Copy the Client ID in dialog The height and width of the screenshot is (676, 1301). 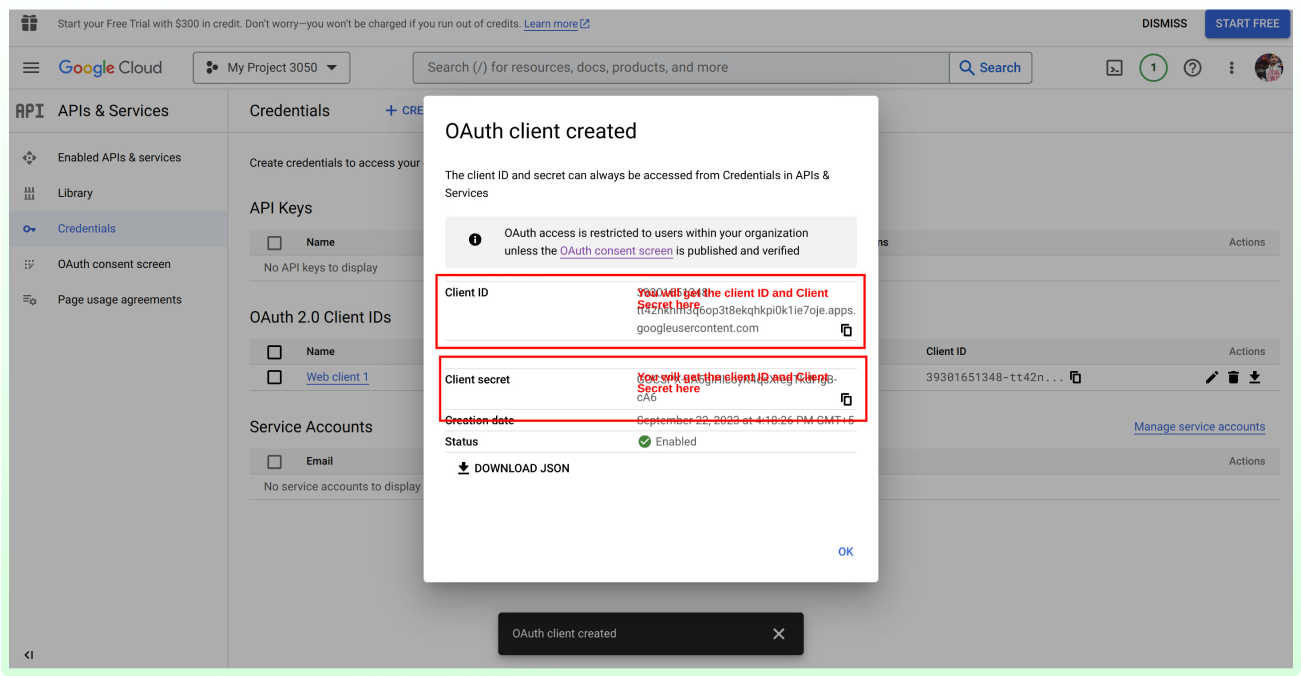pyautogui.click(x=846, y=330)
